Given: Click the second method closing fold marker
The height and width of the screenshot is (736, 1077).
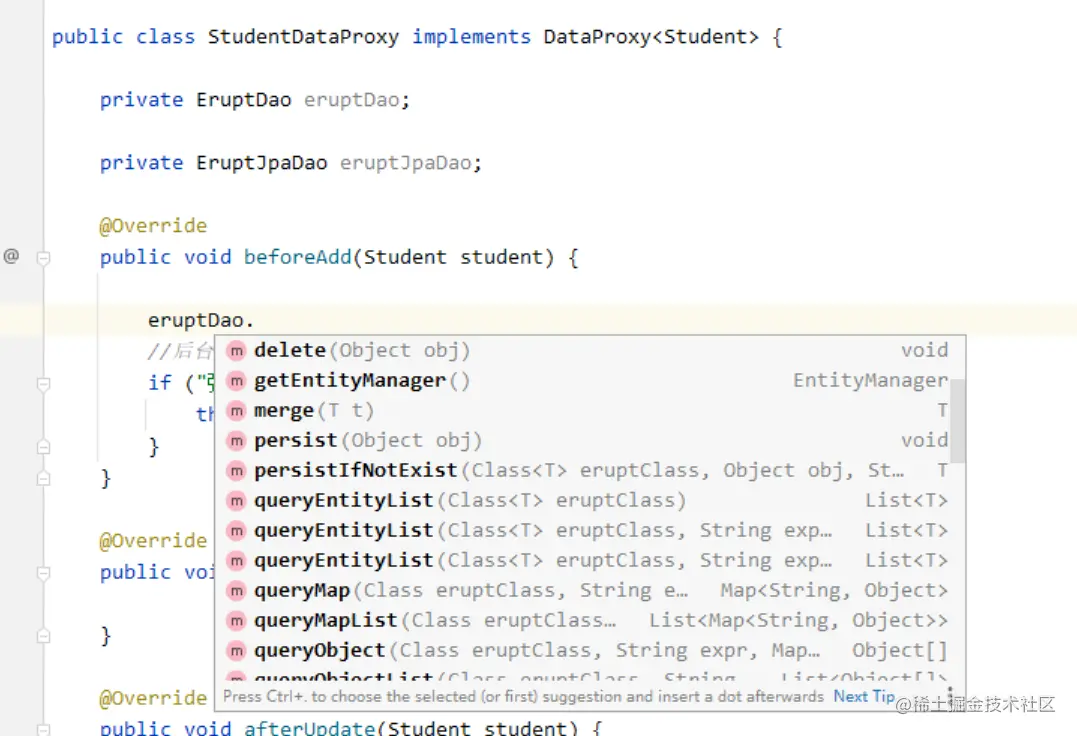Looking at the screenshot, I should (x=43, y=636).
